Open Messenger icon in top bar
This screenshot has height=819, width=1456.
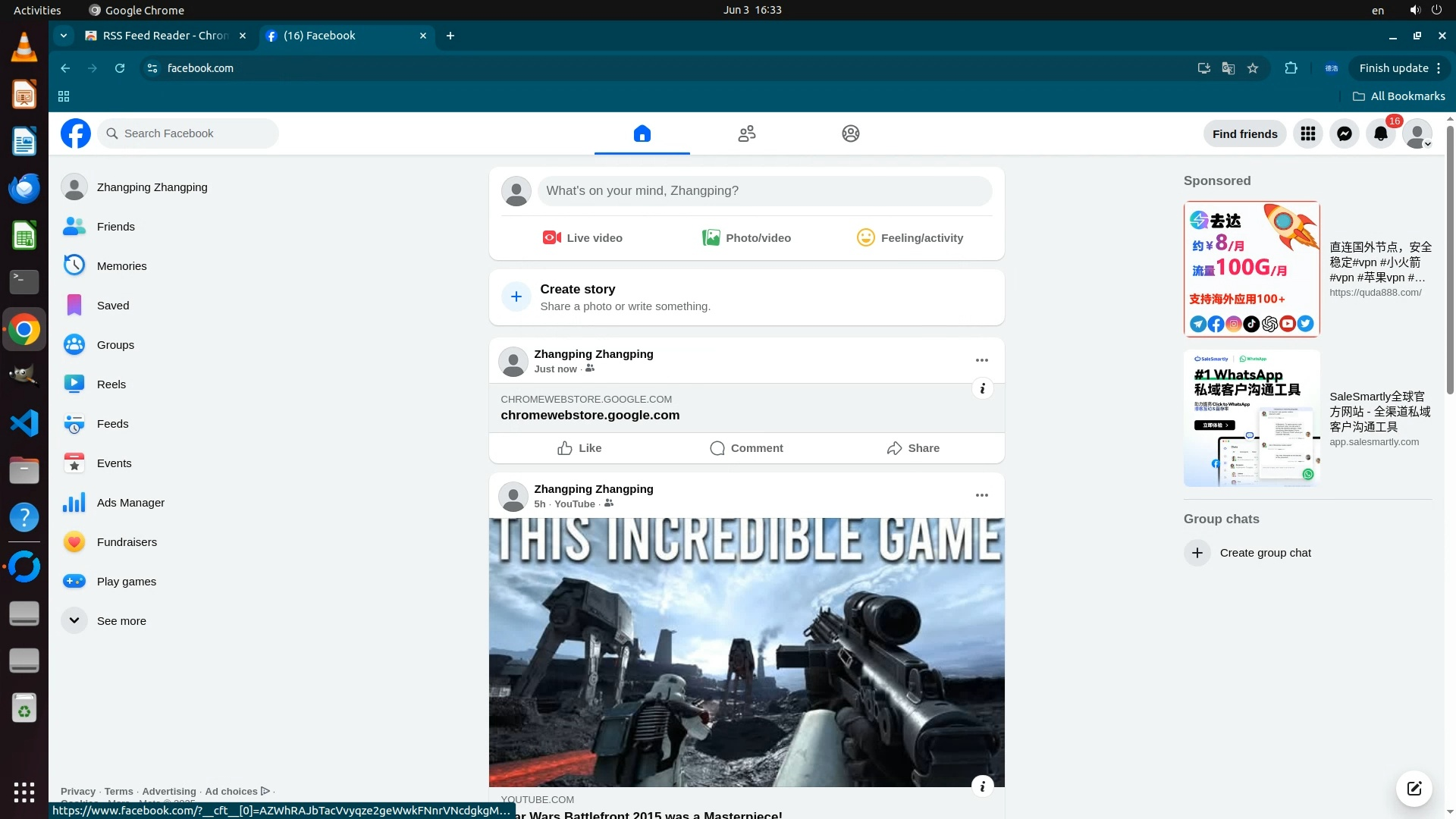1345,134
